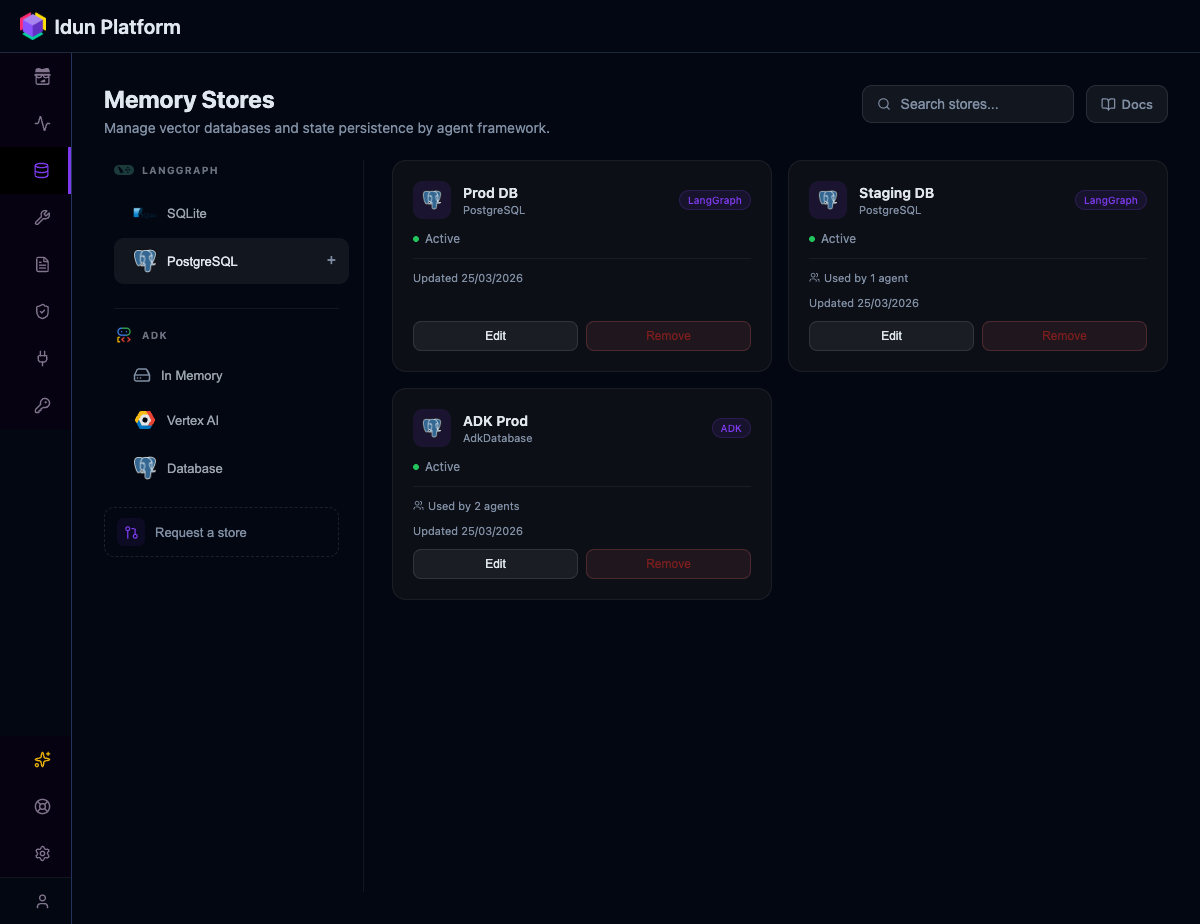Open the shield guardrails sidebar icon
1200x924 pixels.
(42, 312)
